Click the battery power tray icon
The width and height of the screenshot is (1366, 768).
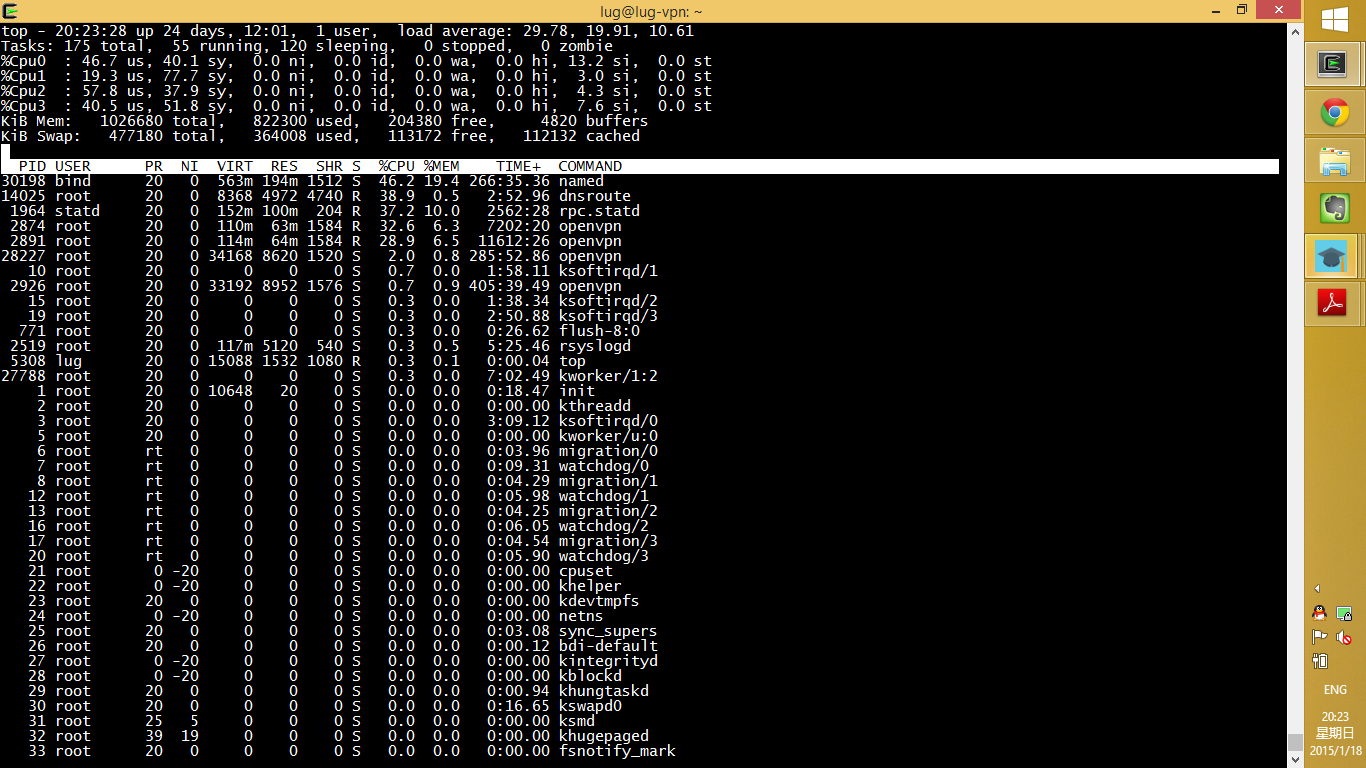pos(1319,661)
